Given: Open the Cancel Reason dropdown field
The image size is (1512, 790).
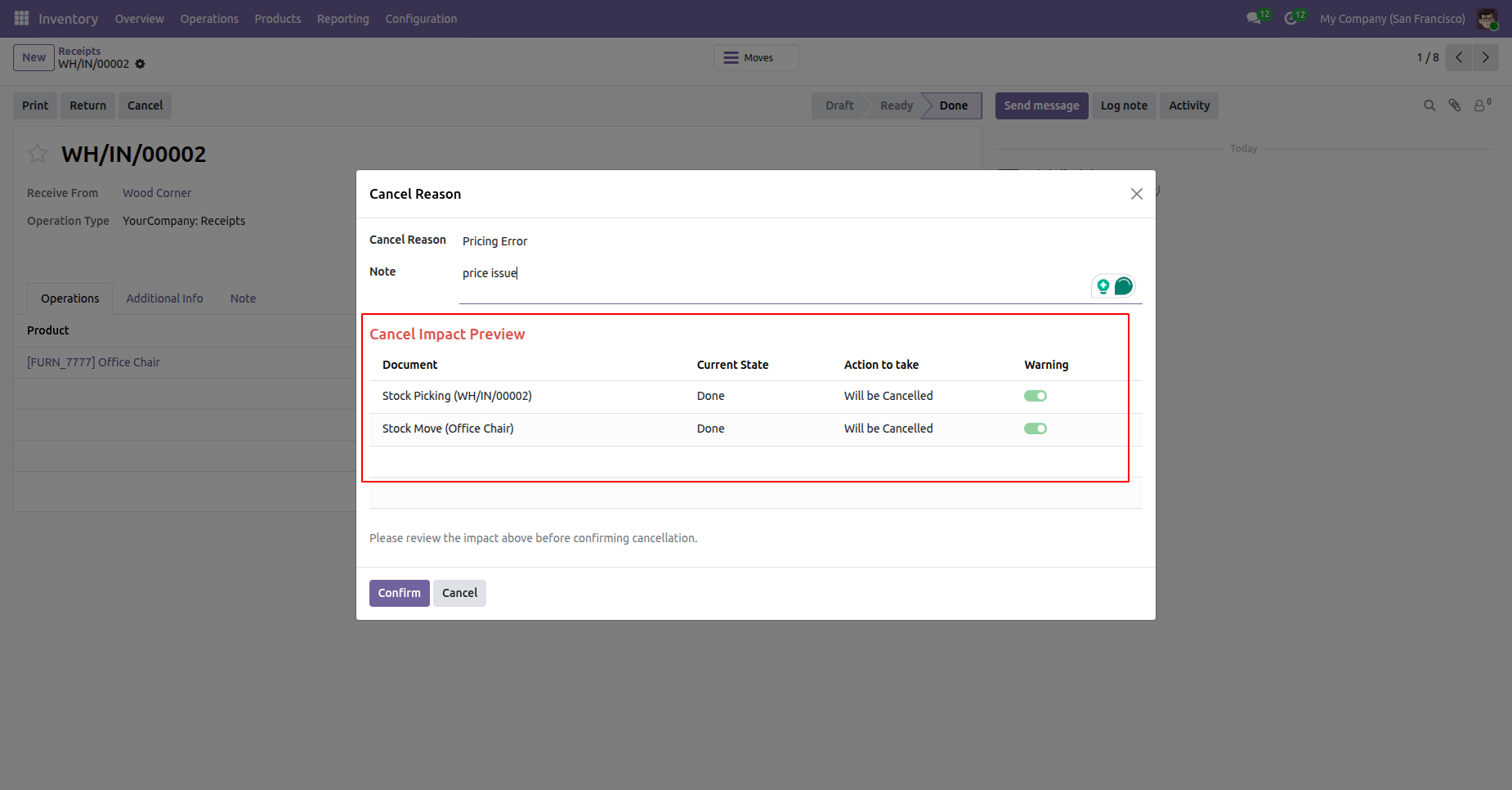Looking at the screenshot, I should pos(801,241).
